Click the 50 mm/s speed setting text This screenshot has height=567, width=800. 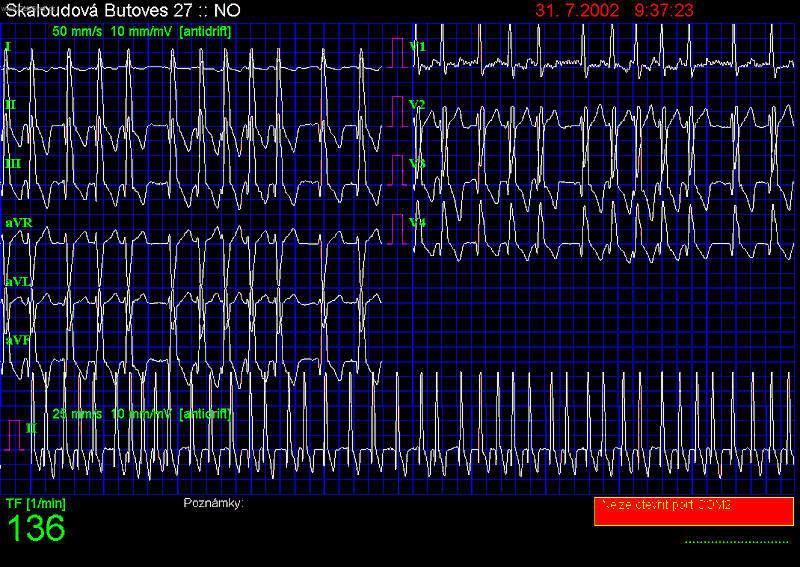point(74,31)
